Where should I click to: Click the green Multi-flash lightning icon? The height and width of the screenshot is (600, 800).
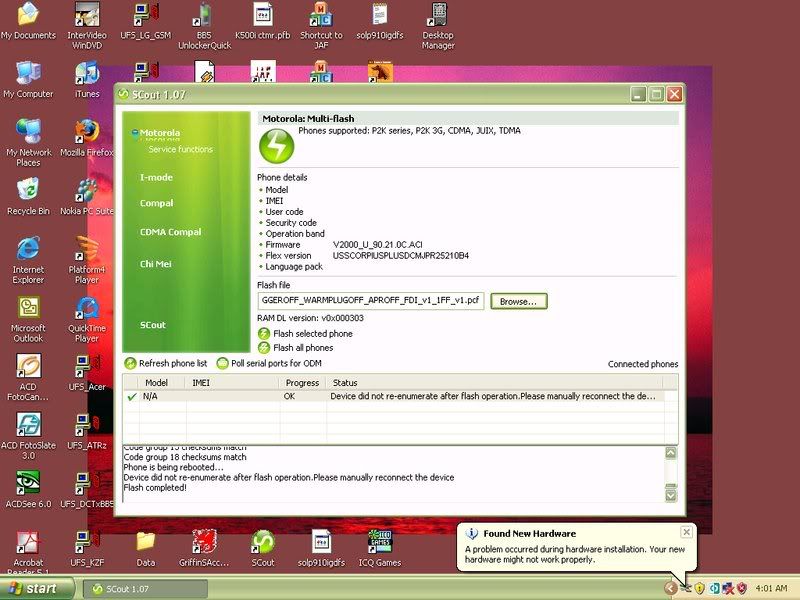click(277, 146)
